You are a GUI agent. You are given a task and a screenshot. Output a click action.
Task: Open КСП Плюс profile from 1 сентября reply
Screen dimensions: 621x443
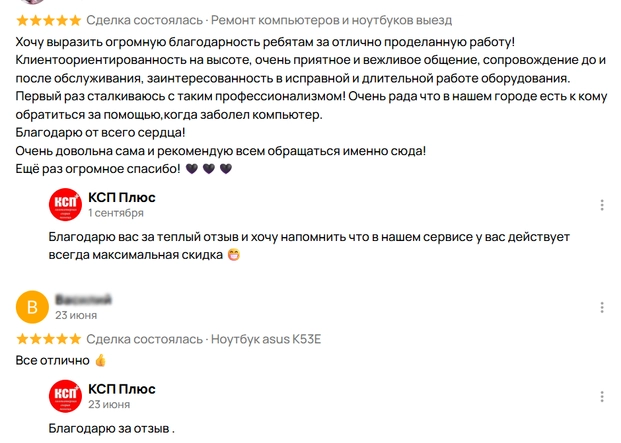(x=121, y=197)
